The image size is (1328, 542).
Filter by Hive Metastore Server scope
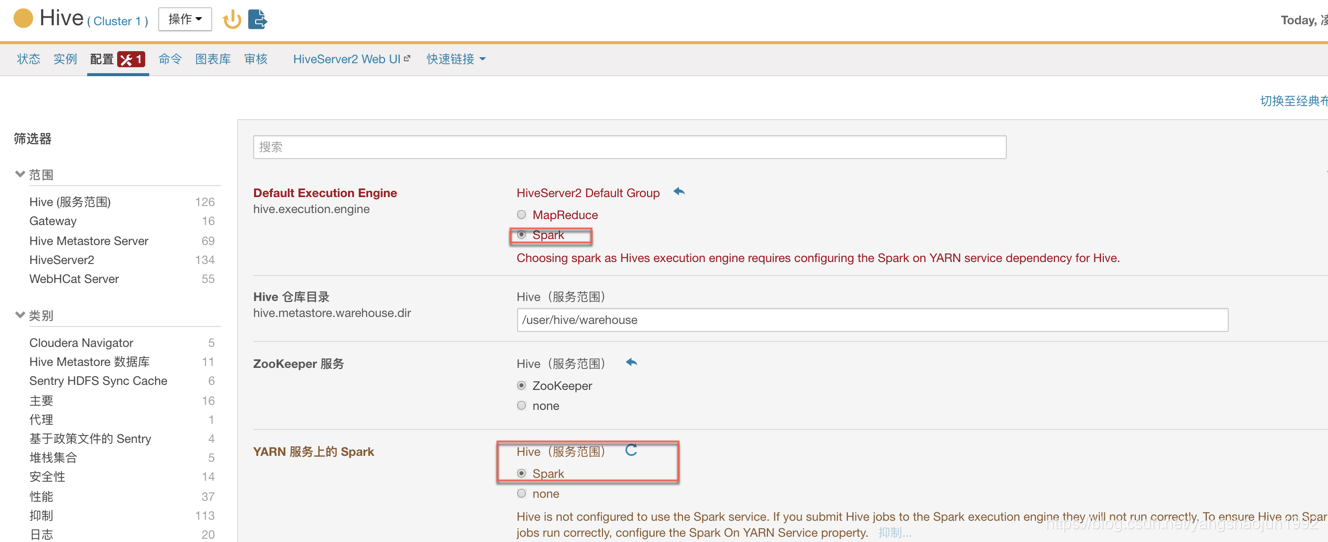pos(89,241)
